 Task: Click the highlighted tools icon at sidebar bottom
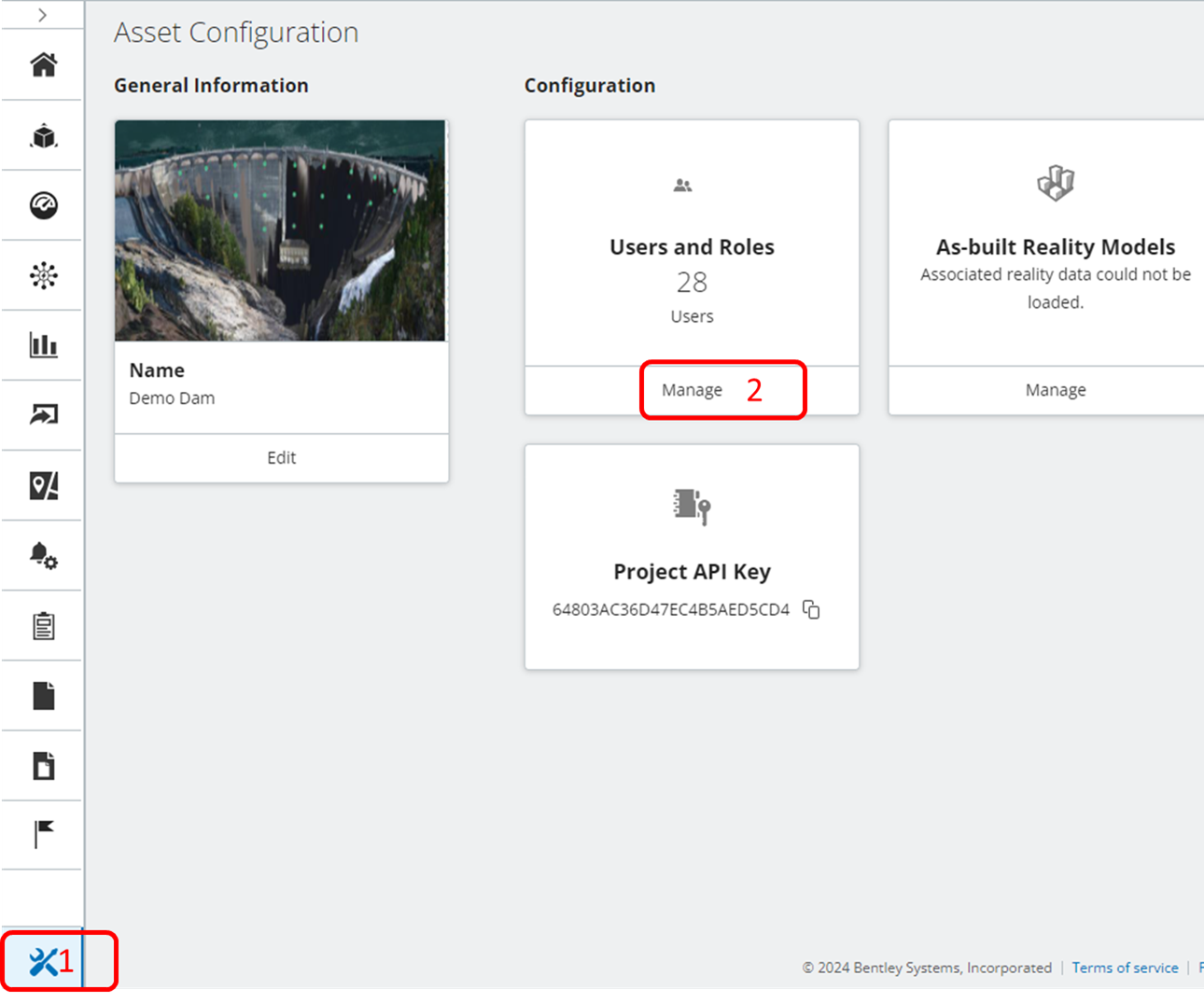click(x=41, y=961)
